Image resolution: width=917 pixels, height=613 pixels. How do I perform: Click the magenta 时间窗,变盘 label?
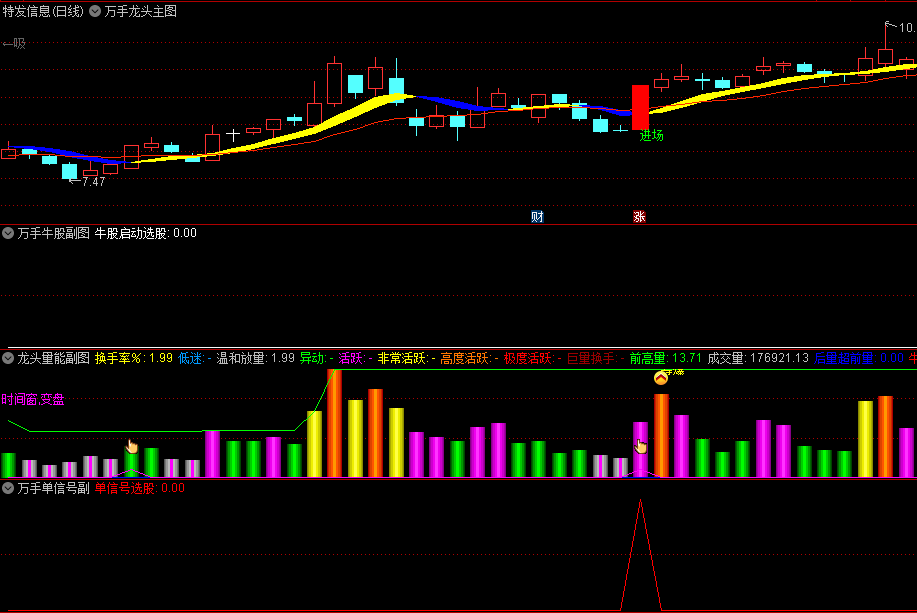pyautogui.click(x=33, y=400)
